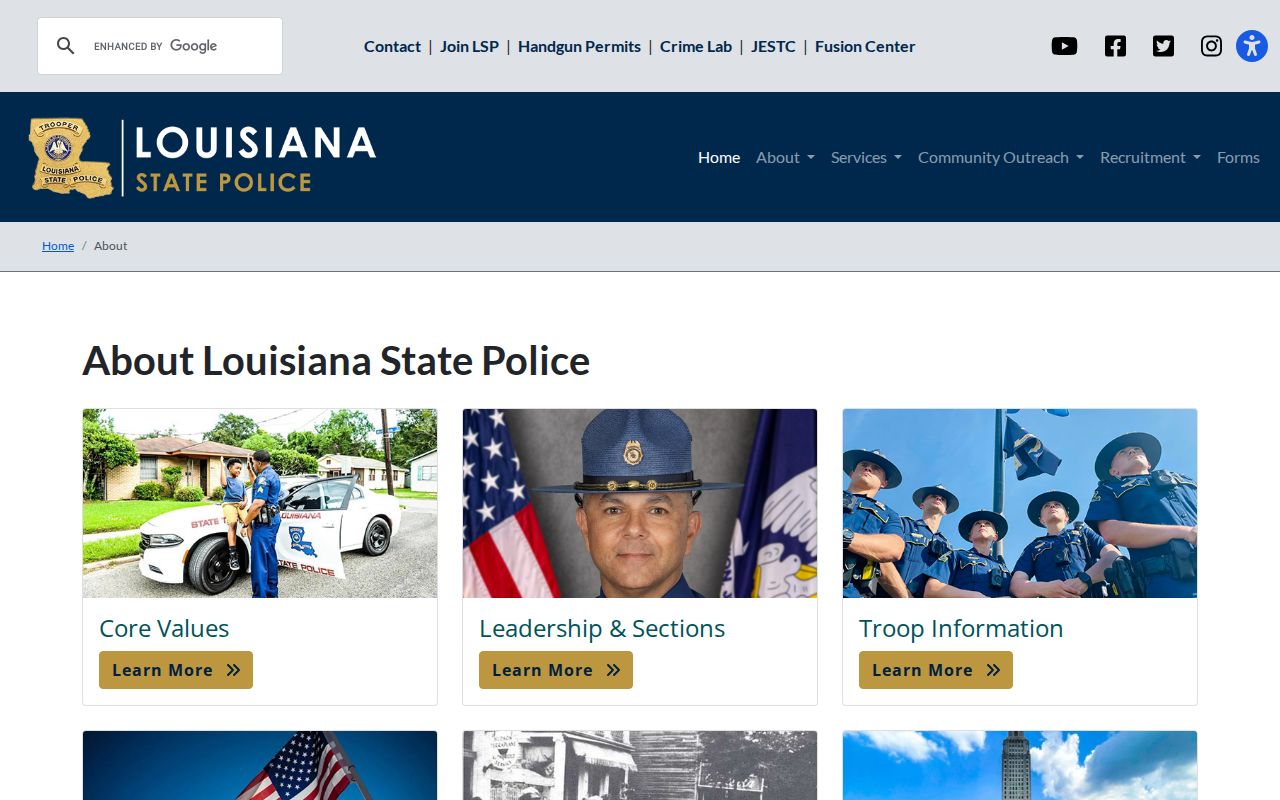The width and height of the screenshot is (1280, 800).
Task: Expand the Services dropdown menu
Action: (x=866, y=157)
